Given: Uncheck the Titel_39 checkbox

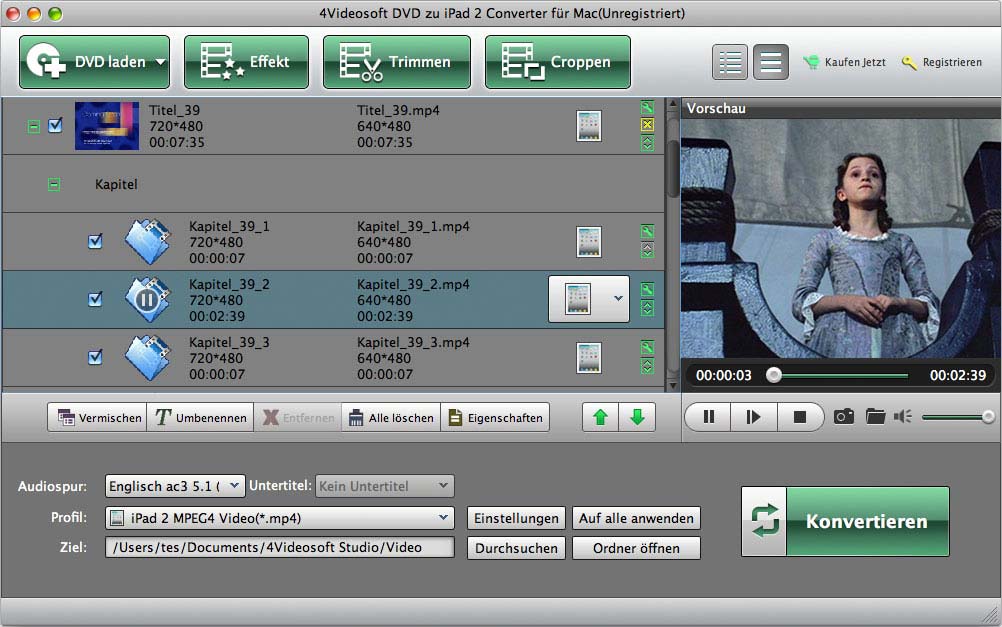Looking at the screenshot, I should (x=56, y=126).
